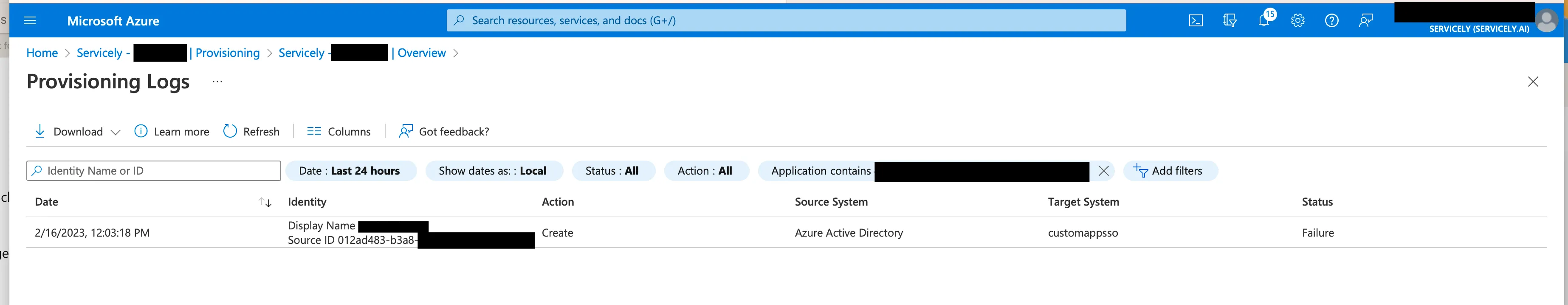
Task: Open the Overview breadcrumb link
Action: (421, 53)
